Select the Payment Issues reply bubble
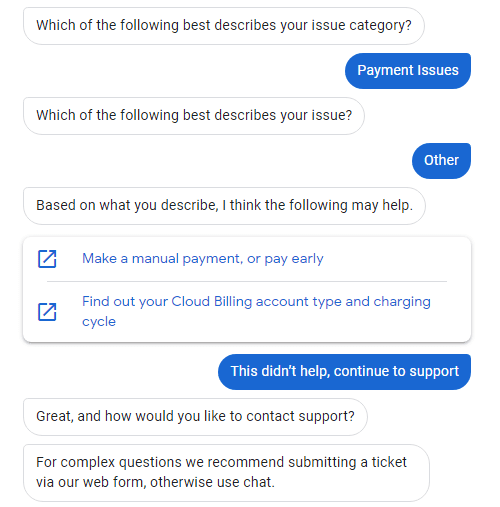The image size is (500, 507). tap(408, 71)
